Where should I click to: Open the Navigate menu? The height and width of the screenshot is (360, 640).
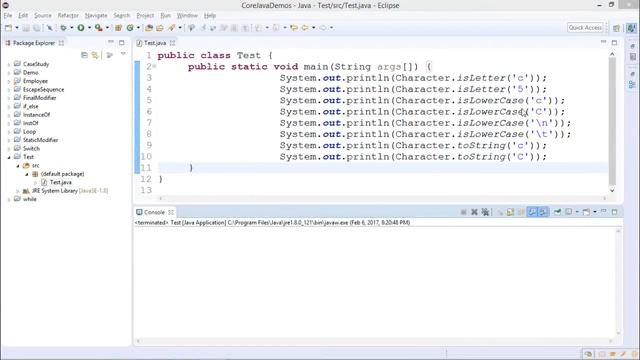point(96,16)
